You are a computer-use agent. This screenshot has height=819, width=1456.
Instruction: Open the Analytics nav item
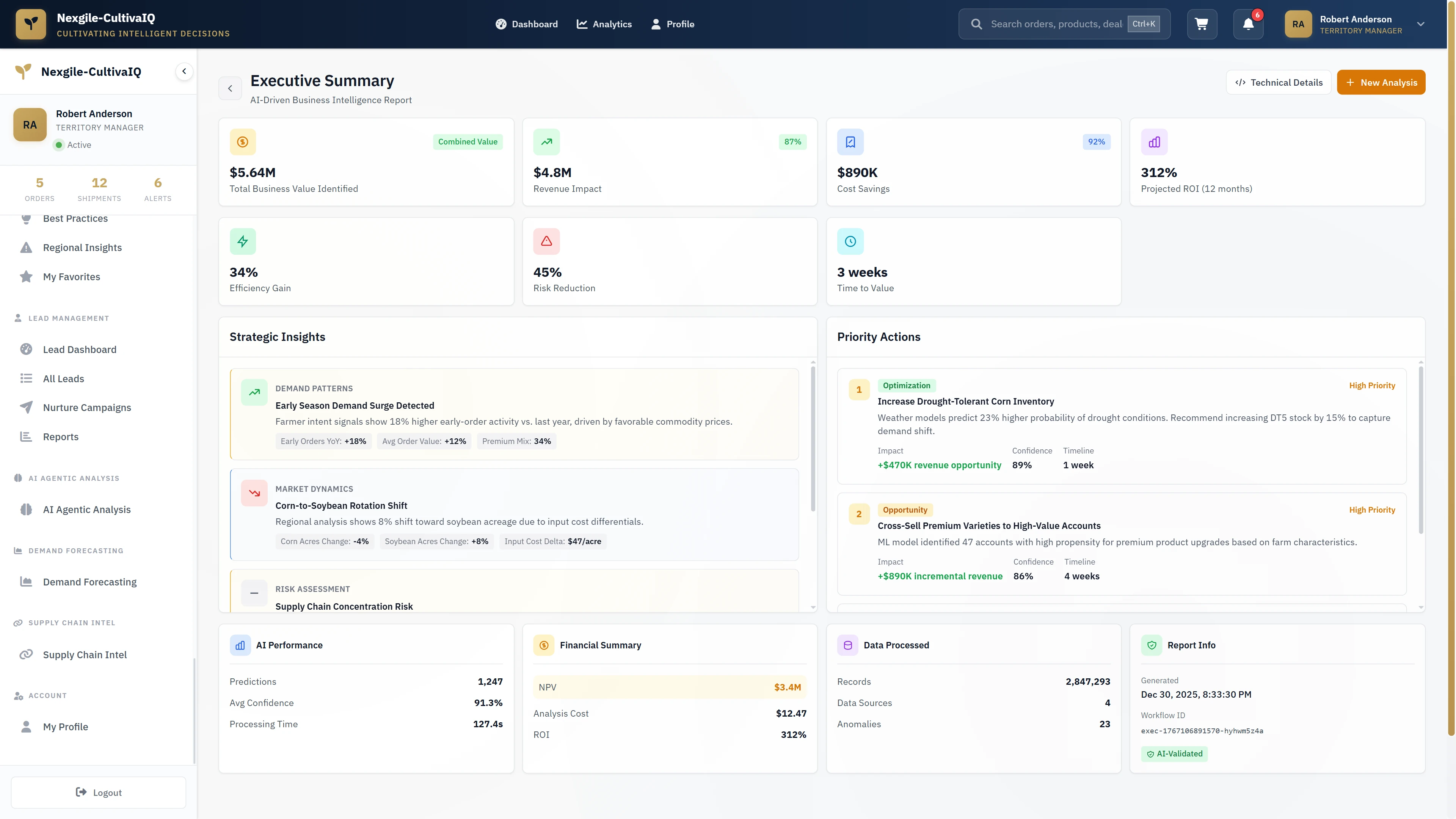click(x=604, y=24)
